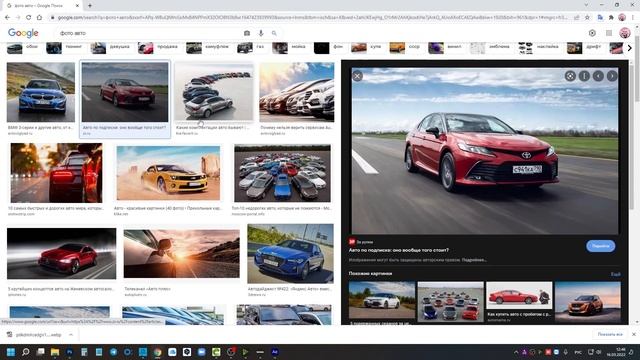The image size is (640, 360).
Task: Open yellow Camaro in desert thumbnail
Action: (x=168, y=173)
